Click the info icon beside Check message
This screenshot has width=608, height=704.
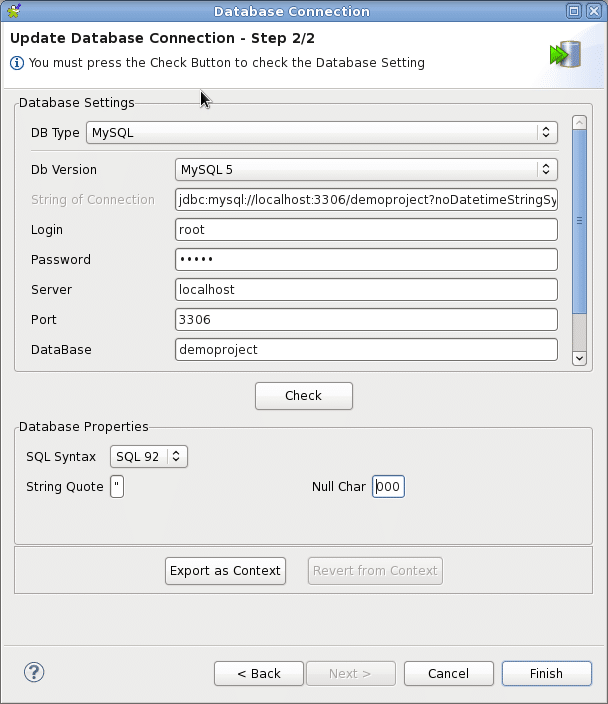click(x=18, y=63)
